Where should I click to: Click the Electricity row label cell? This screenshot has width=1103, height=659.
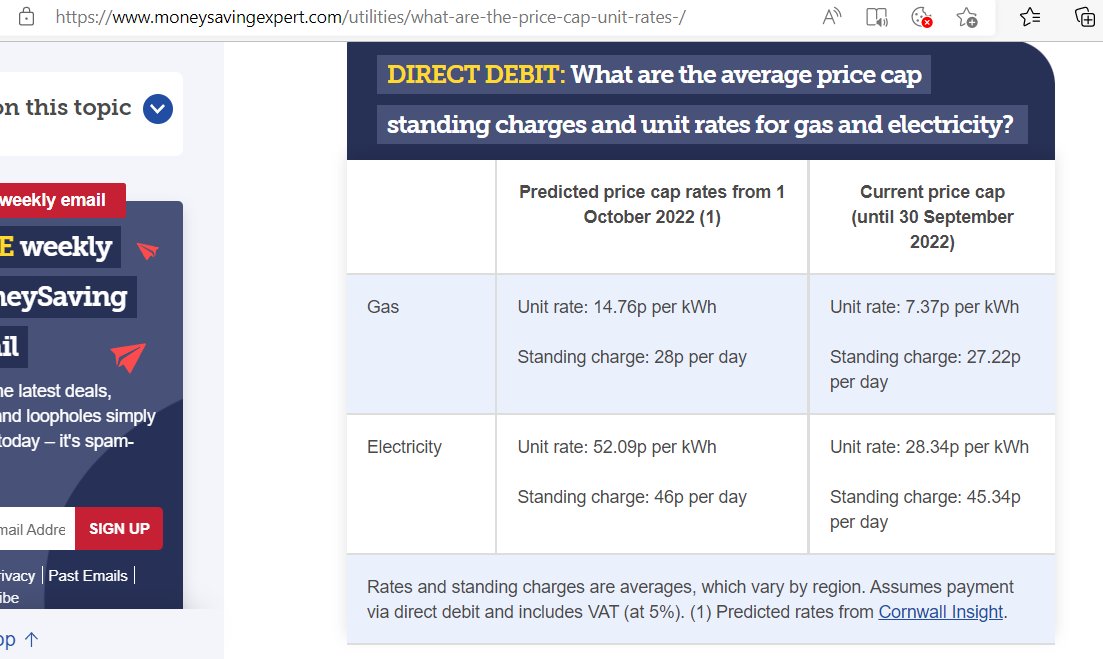click(421, 484)
